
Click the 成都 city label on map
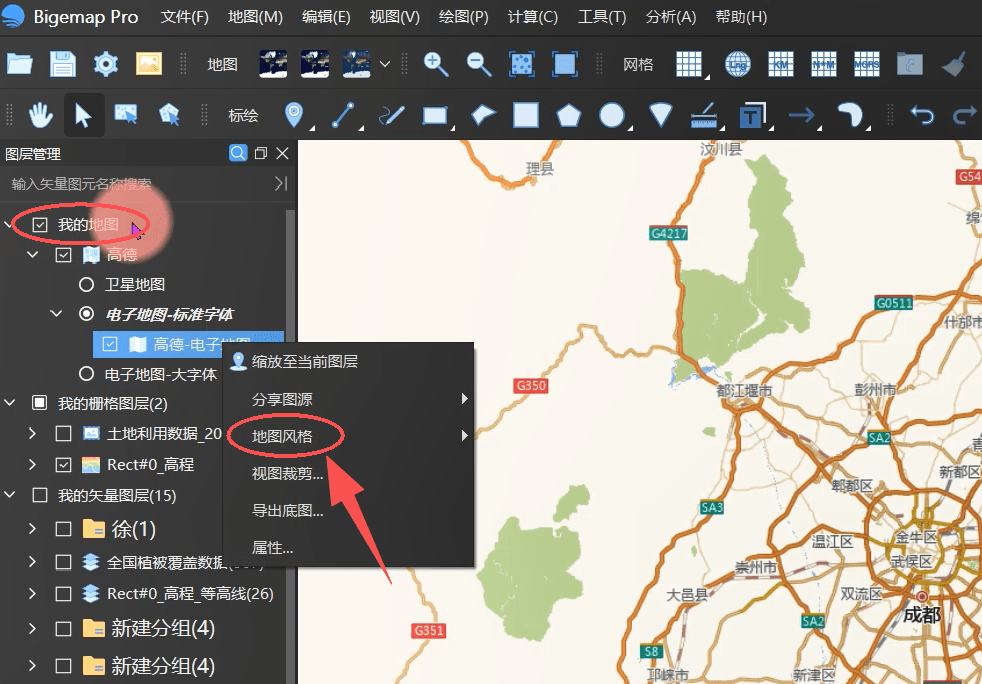click(922, 615)
